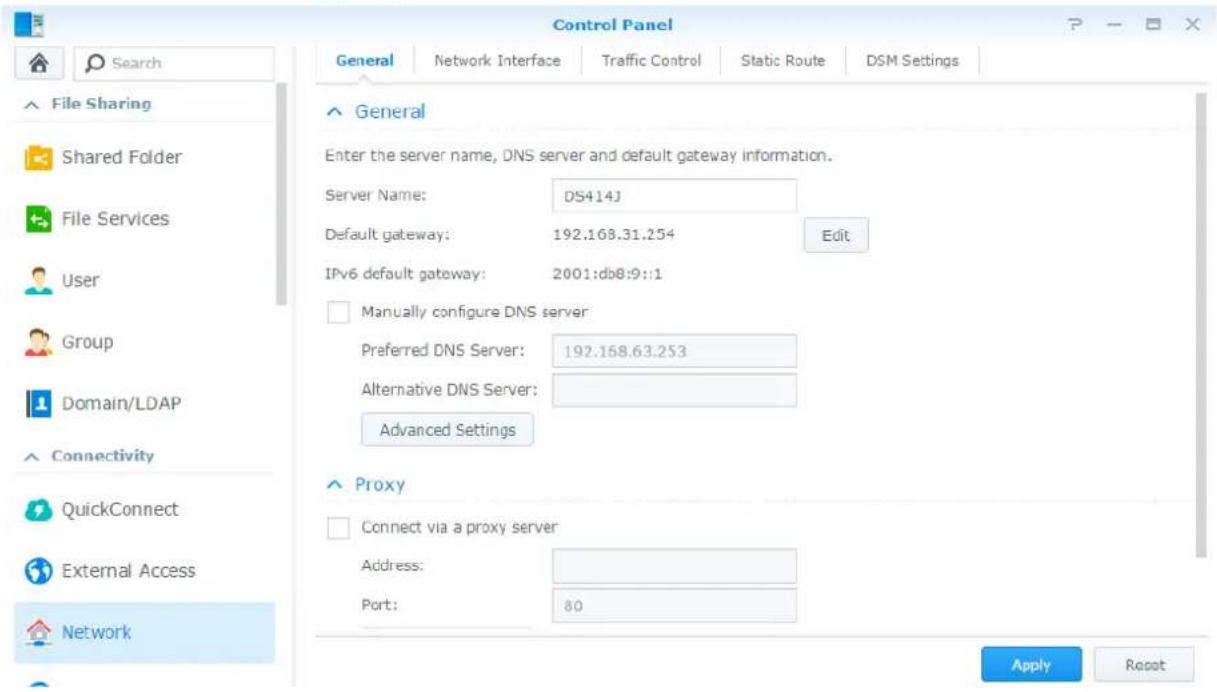This screenshot has height=692, width=1217.
Task: Open the Static Route tab
Action: [x=782, y=60]
